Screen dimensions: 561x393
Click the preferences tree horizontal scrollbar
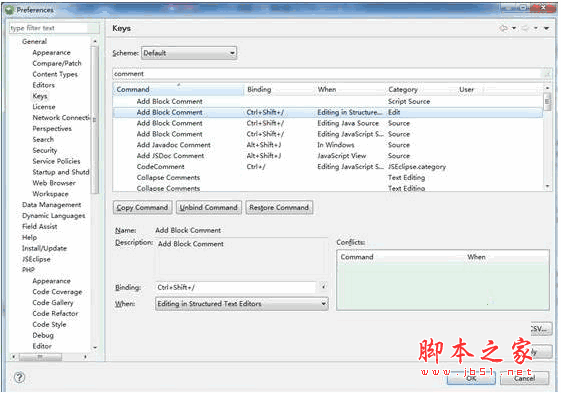pyautogui.click(x=40, y=357)
